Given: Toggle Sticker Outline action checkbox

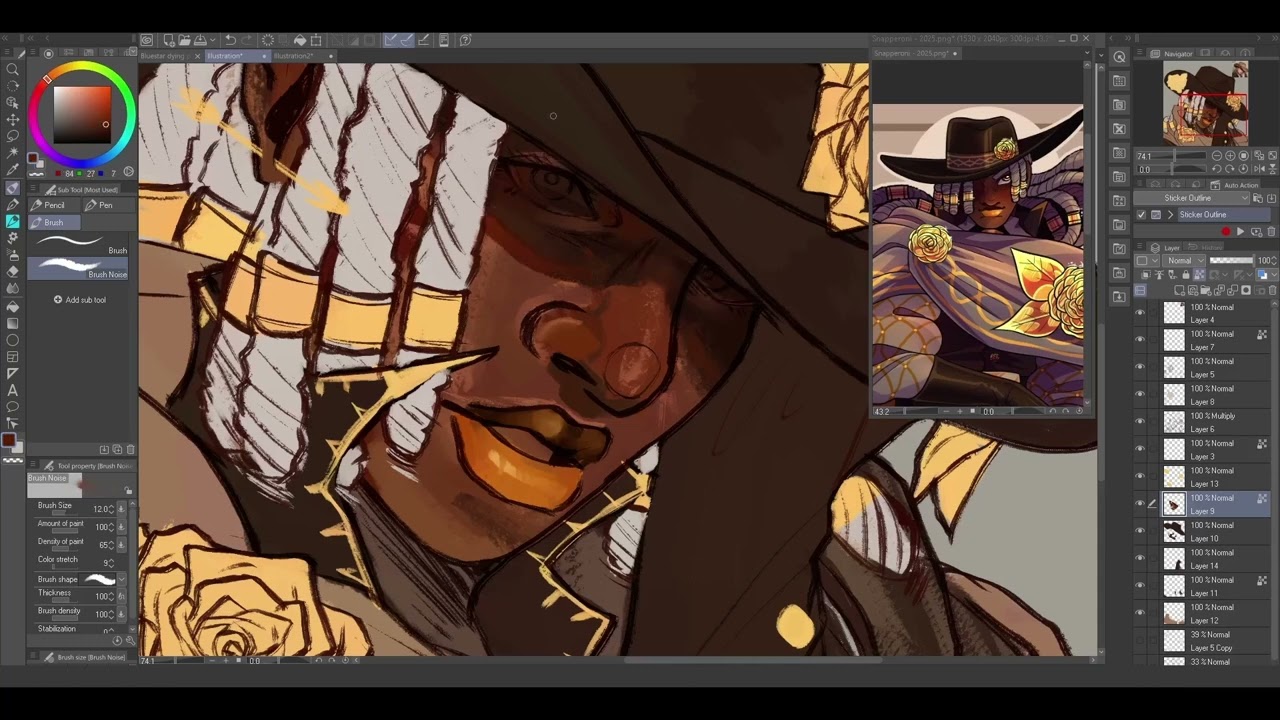Looking at the screenshot, I should (1141, 214).
